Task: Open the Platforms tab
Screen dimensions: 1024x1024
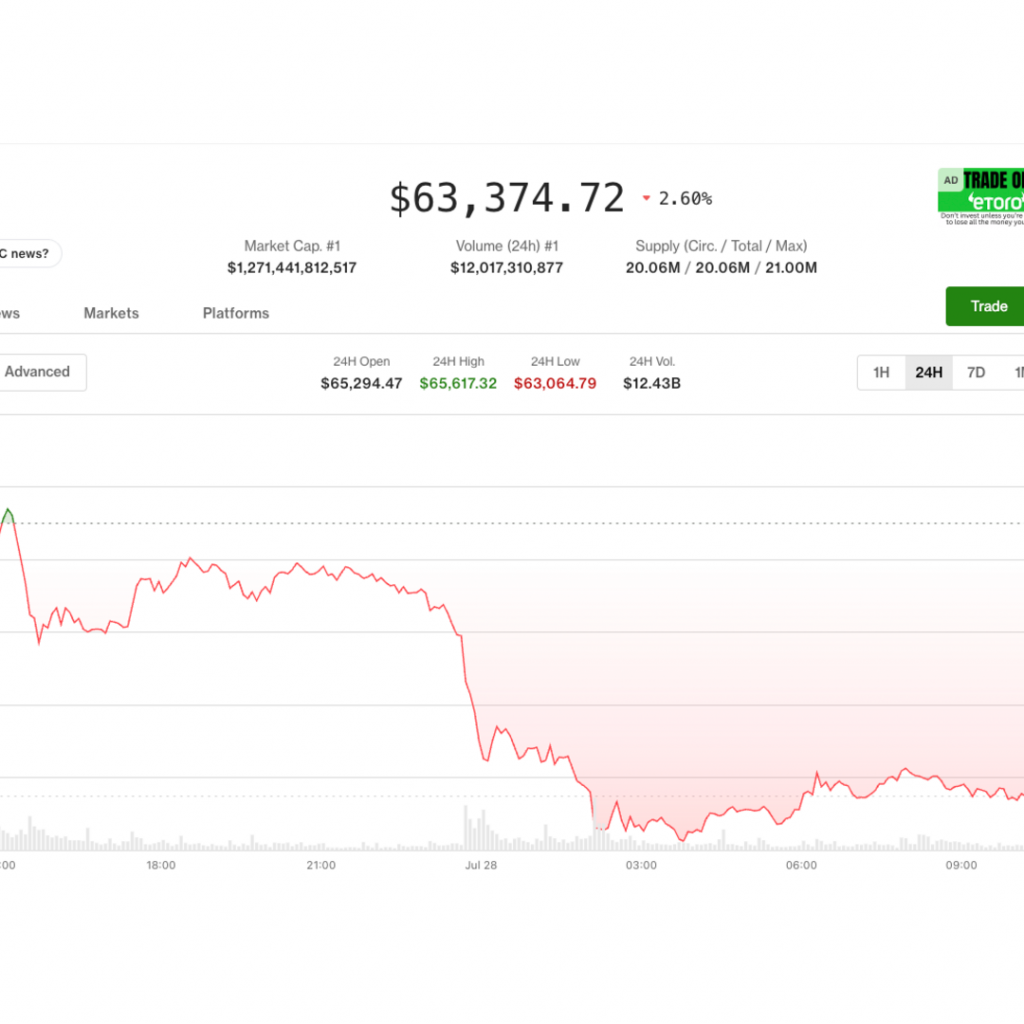Action: (236, 313)
